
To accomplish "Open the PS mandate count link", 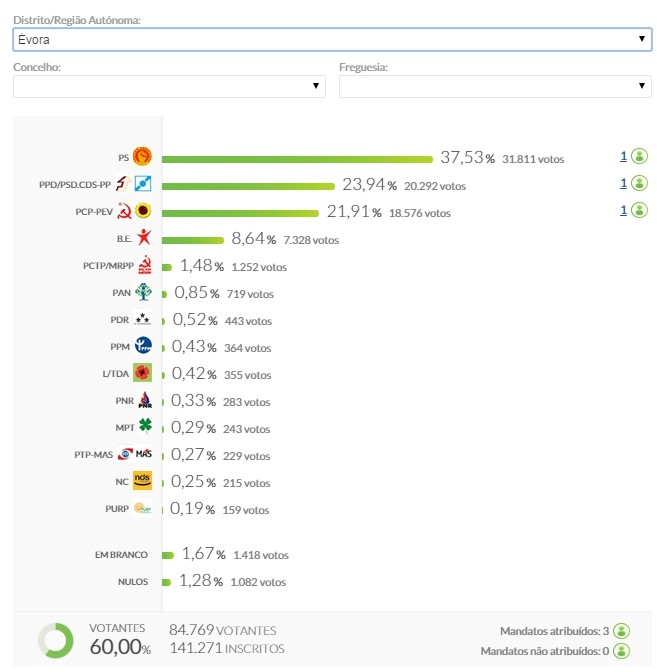I will 623,156.
